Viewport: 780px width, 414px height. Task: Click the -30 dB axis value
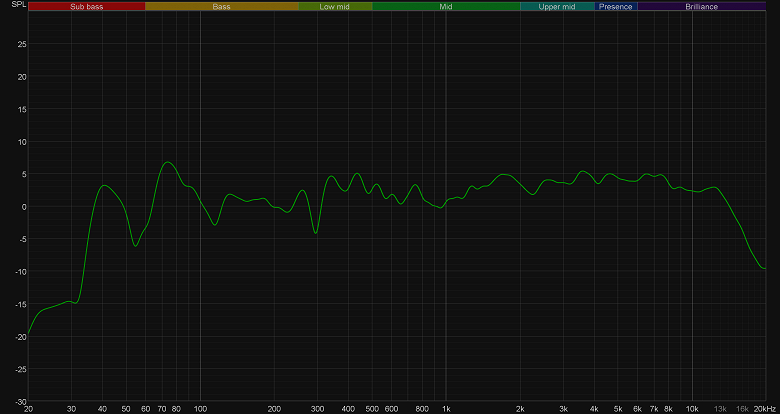(21, 401)
